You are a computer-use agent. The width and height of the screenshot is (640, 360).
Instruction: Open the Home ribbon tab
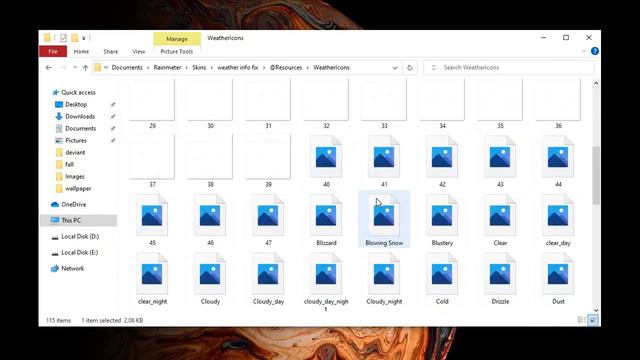pos(81,51)
